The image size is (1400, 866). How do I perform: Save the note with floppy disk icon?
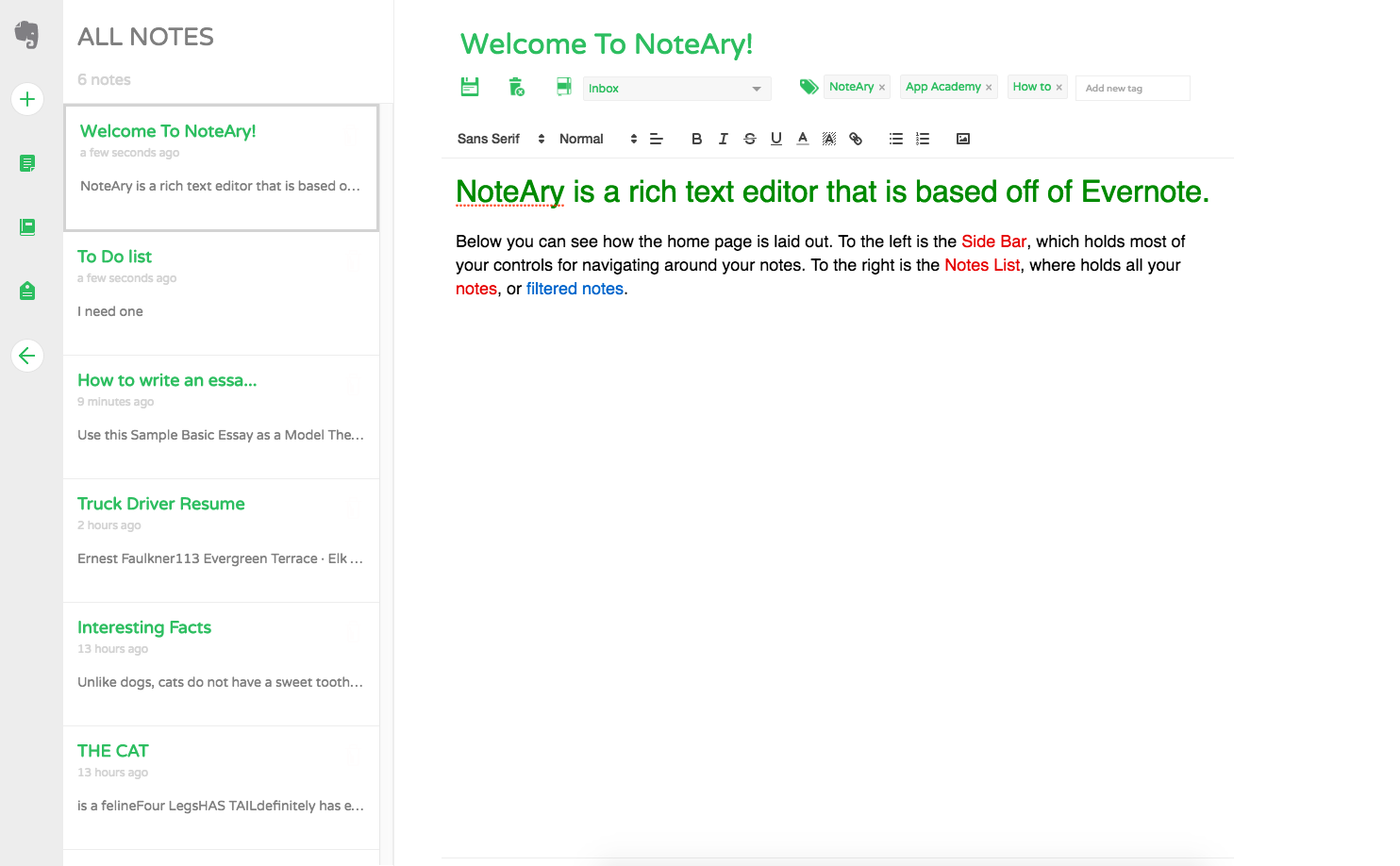(x=470, y=87)
